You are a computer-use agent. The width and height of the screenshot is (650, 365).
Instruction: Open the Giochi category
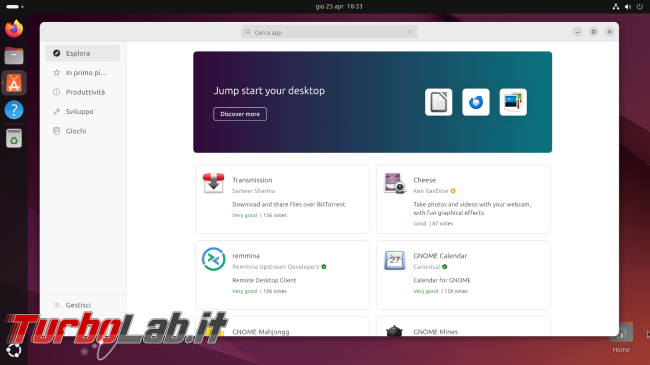(x=83, y=131)
